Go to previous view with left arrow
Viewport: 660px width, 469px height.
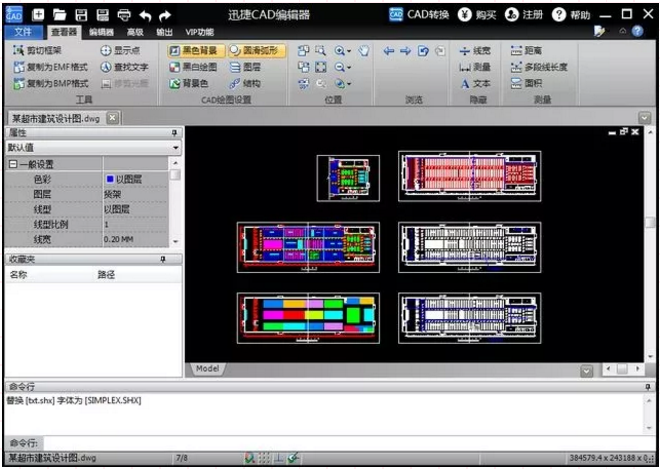pos(389,51)
